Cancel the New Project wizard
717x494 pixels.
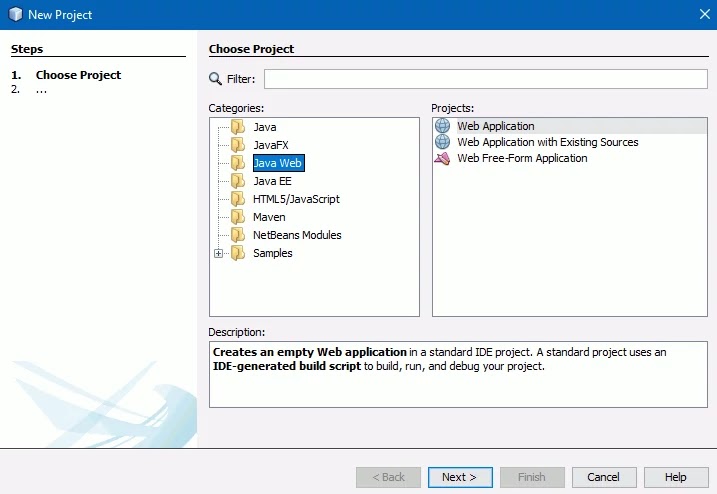pyautogui.click(x=604, y=477)
